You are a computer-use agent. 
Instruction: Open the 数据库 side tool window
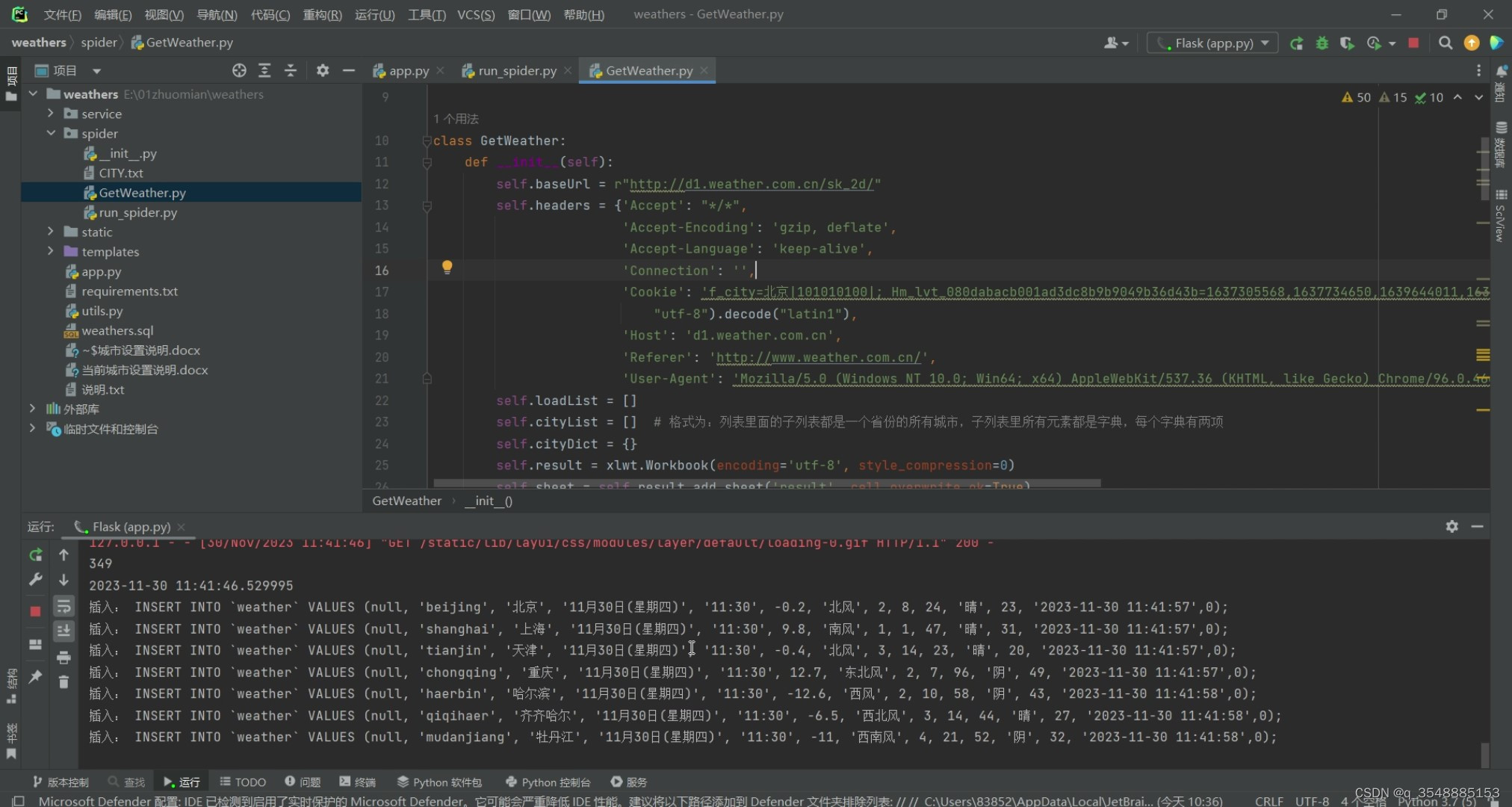(x=1501, y=144)
